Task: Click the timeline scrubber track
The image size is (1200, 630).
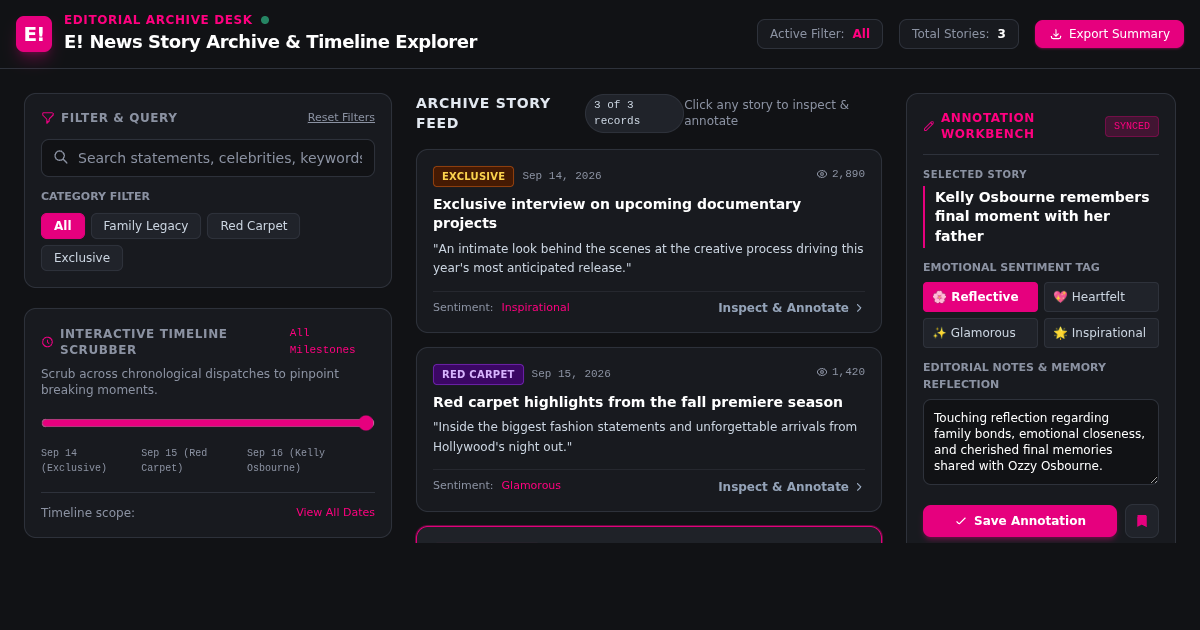Action: 207,423
